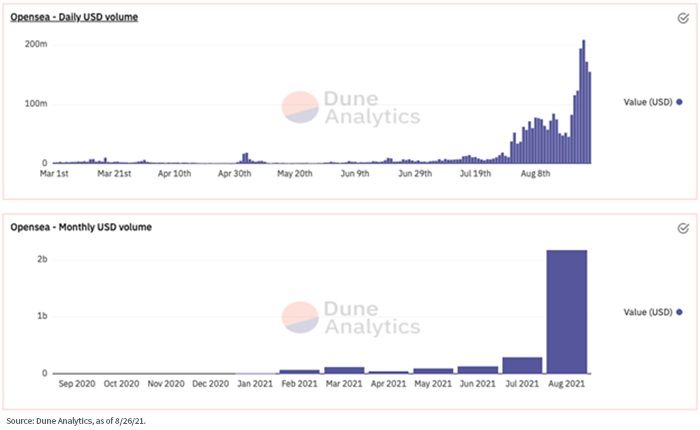
Task: Select the Jun 2021 monthly volume bar
Action: [478, 370]
